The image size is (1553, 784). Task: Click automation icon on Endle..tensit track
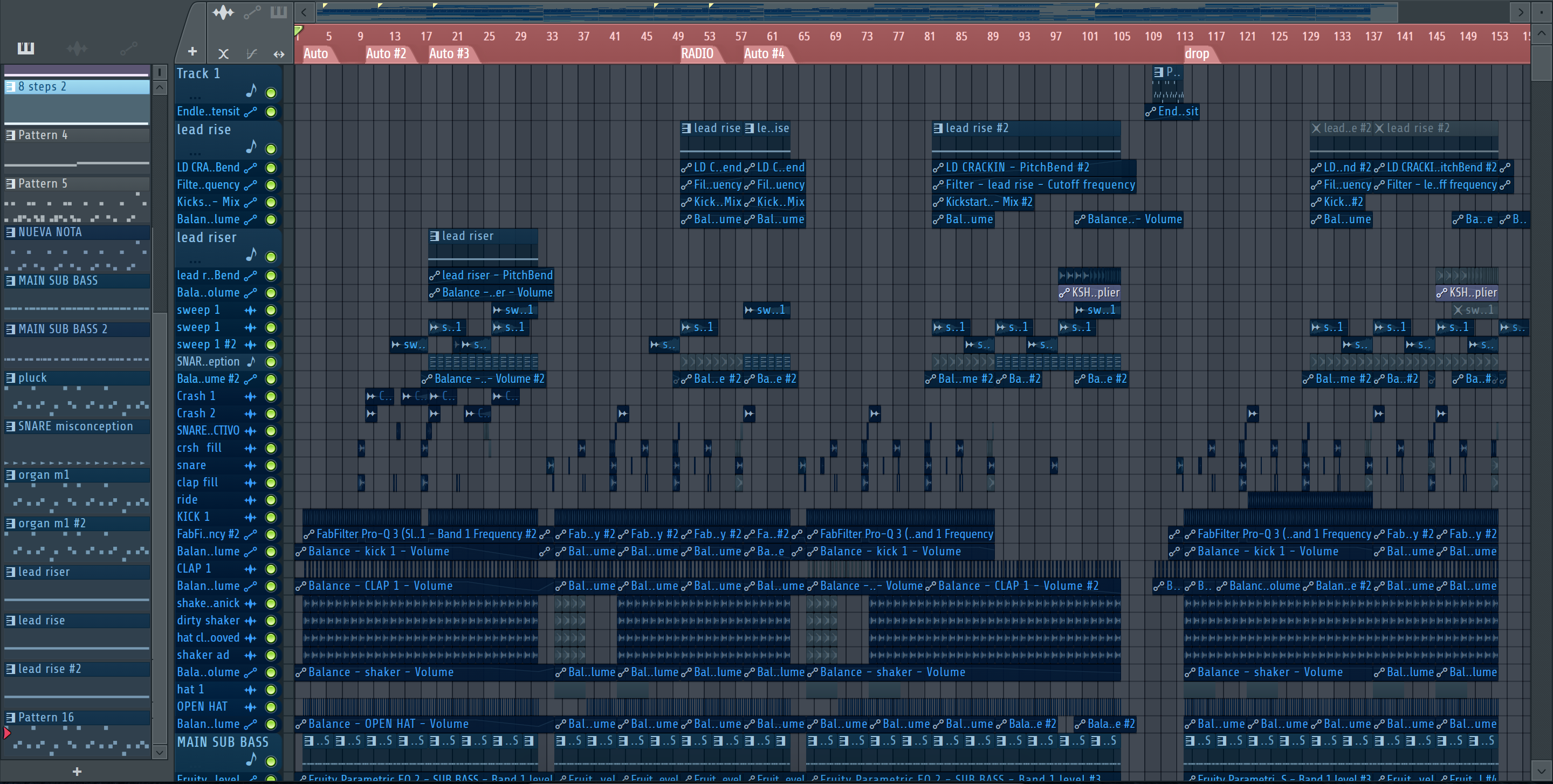251,112
